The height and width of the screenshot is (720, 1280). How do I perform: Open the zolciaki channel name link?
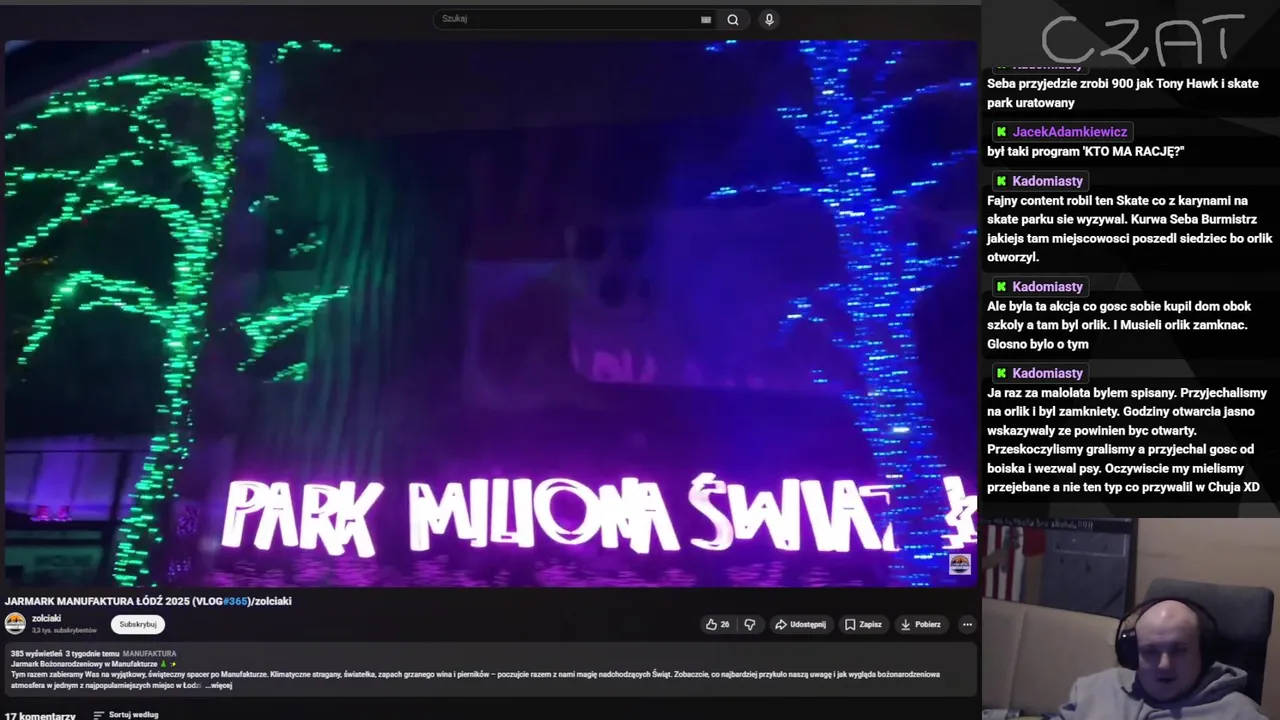46,618
